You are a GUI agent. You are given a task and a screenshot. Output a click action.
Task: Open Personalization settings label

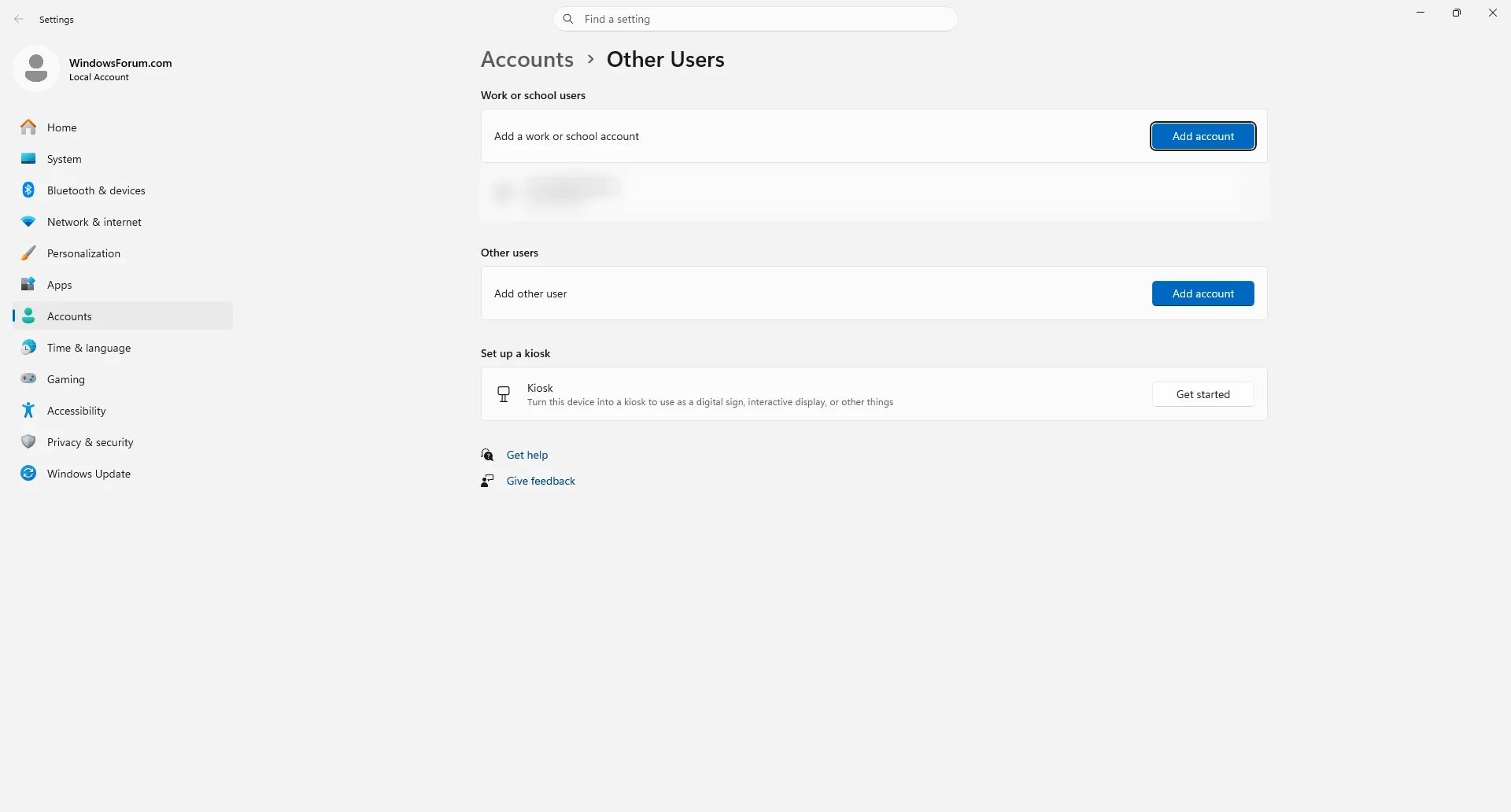pos(84,253)
